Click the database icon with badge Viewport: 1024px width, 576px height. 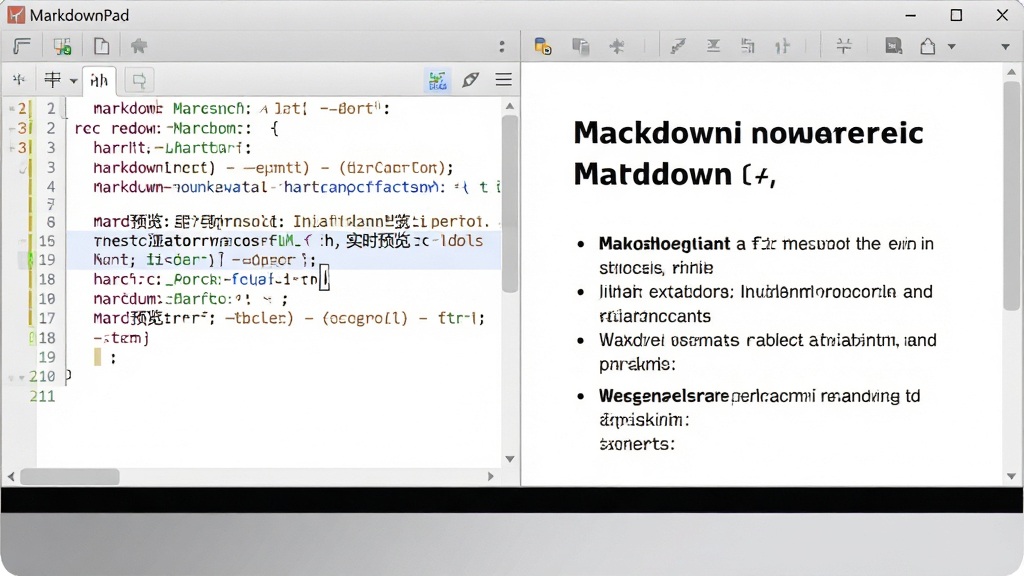coord(543,46)
